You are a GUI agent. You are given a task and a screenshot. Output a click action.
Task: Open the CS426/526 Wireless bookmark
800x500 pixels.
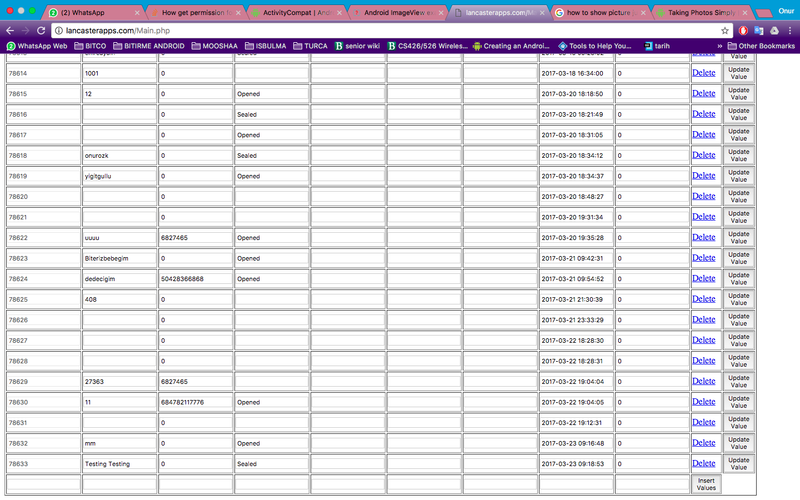[428, 46]
